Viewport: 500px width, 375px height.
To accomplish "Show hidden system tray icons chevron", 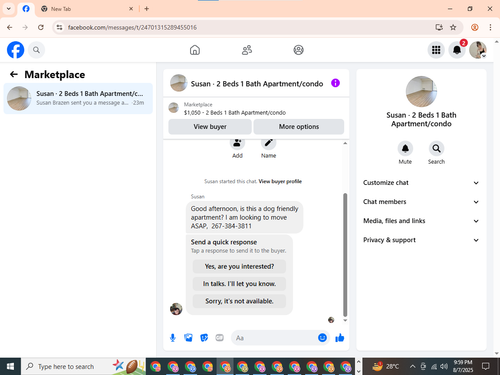I will click(412, 367).
